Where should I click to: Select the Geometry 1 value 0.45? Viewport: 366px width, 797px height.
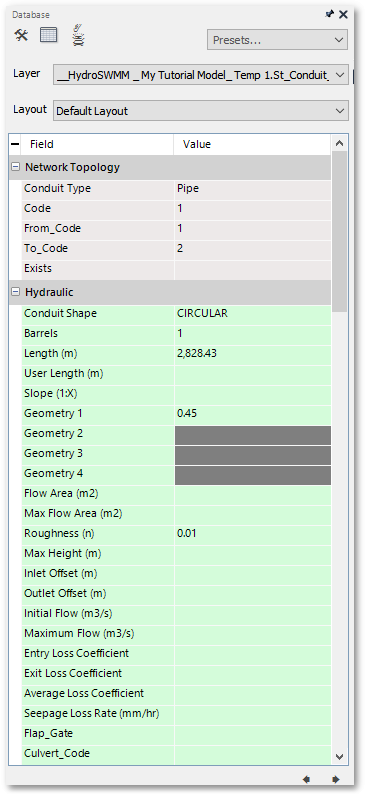pos(253,414)
